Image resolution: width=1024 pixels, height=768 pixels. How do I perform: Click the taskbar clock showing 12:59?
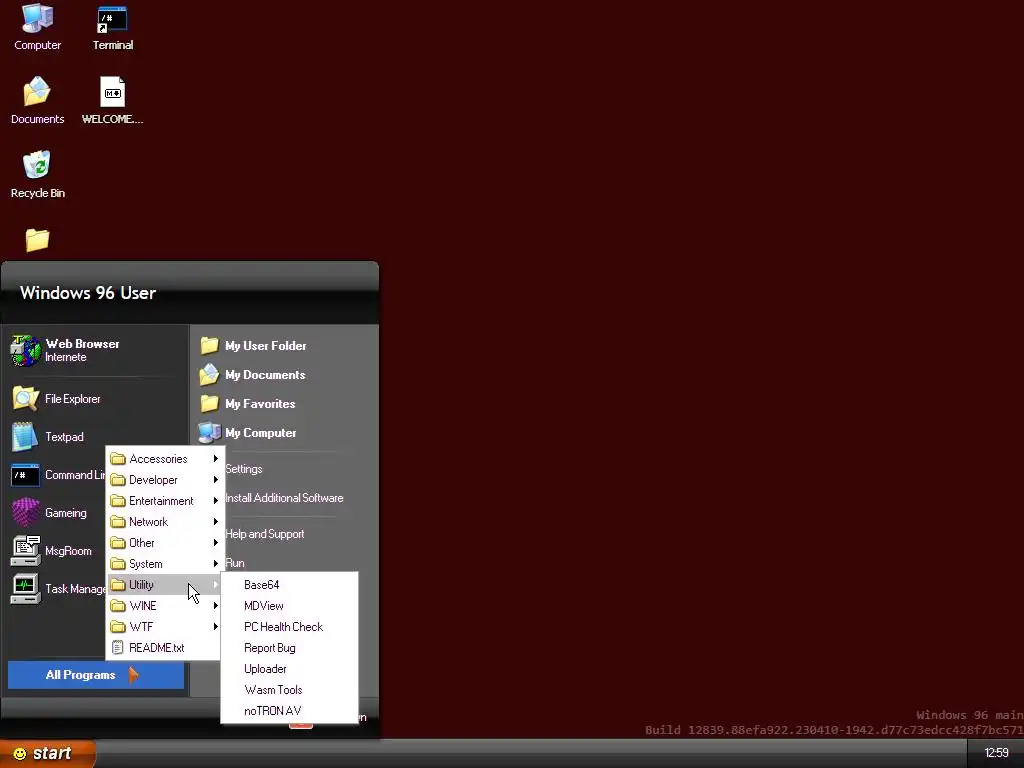(x=996, y=753)
